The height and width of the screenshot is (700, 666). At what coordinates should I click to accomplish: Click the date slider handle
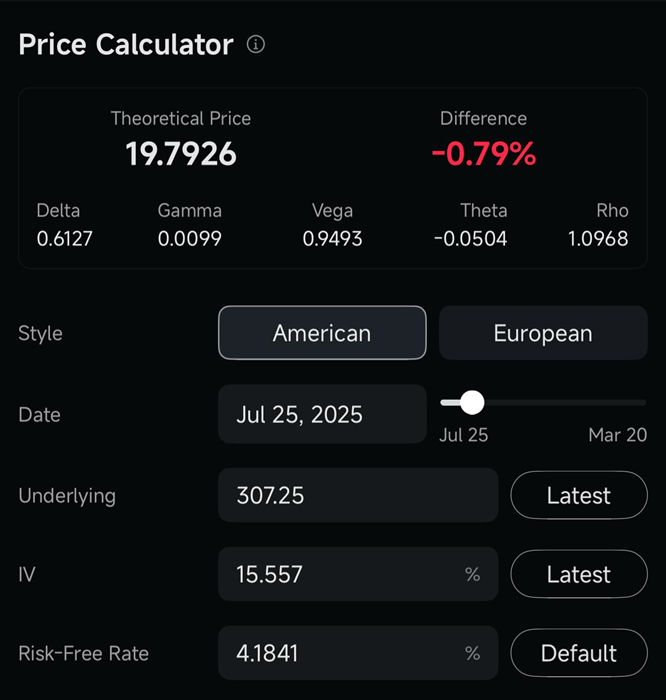pos(472,402)
